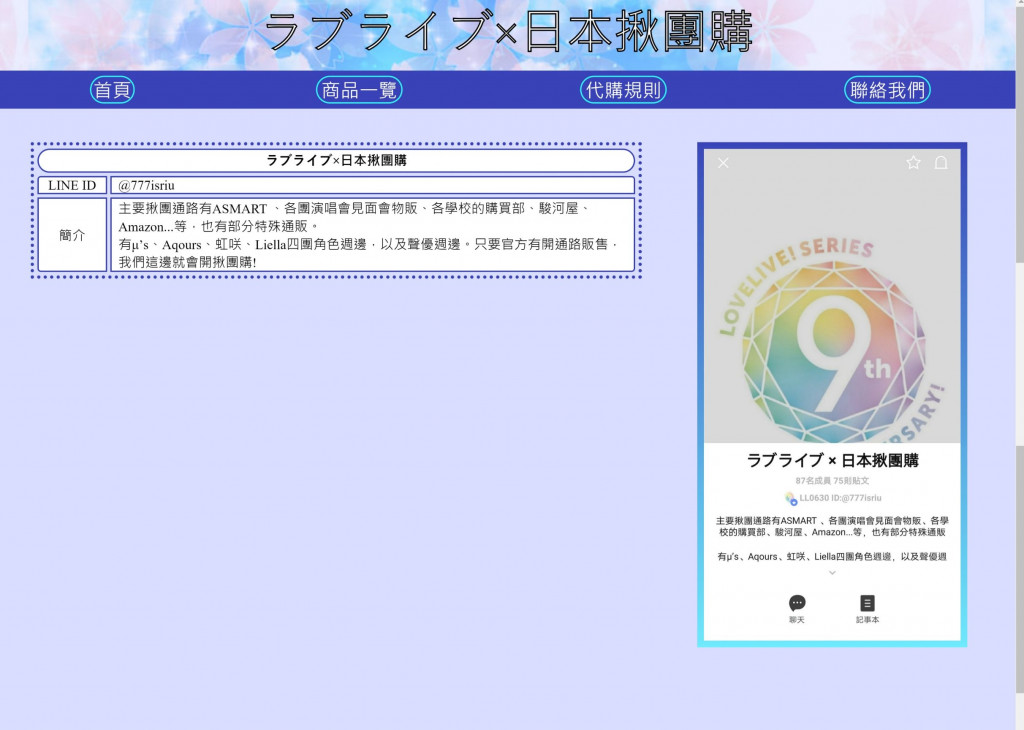Open the 聯絡我們 contact page
Viewport: 1024px width, 730px height.
[887, 90]
